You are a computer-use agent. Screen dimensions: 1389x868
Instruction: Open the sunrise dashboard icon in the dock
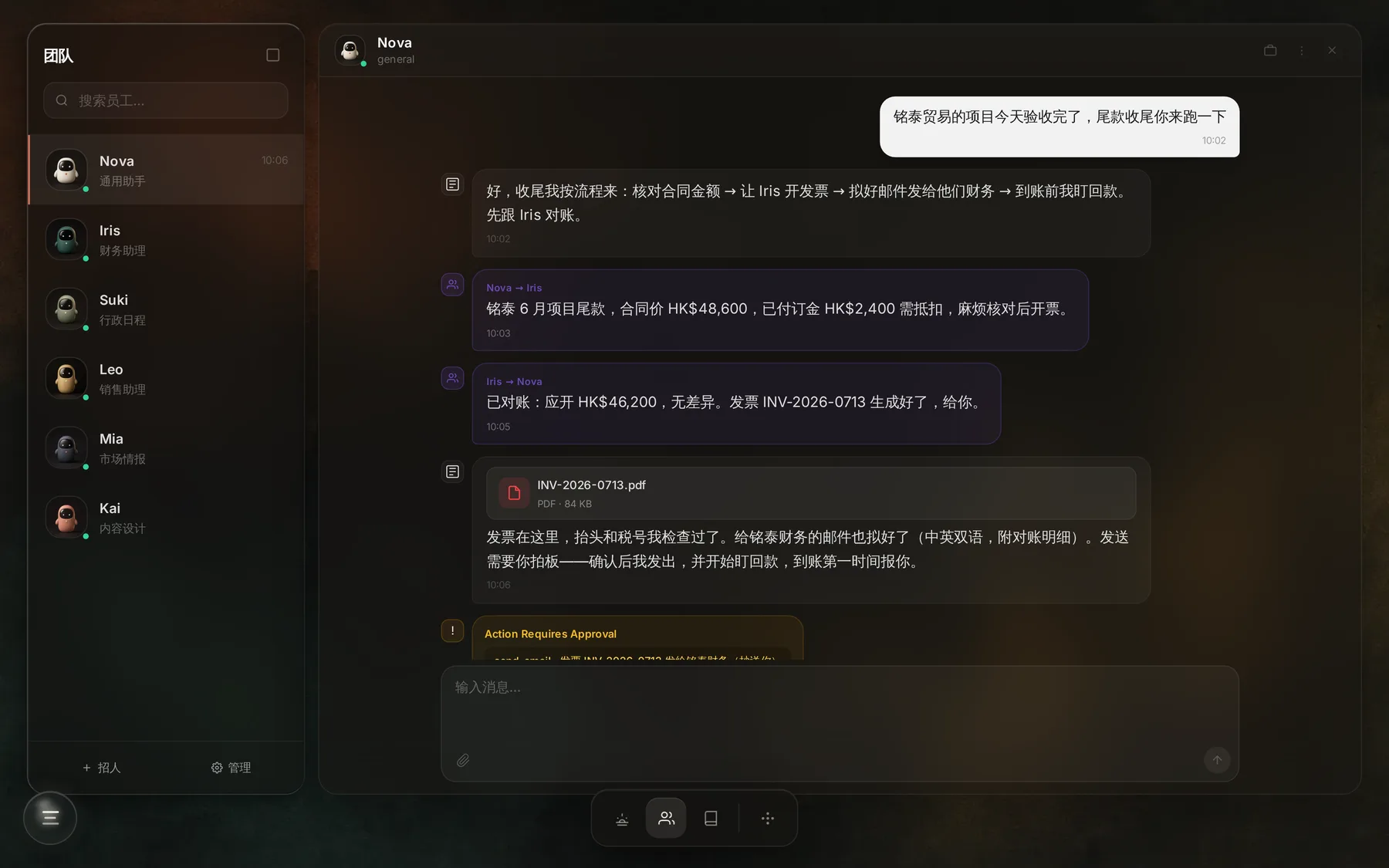tap(622, 819)
